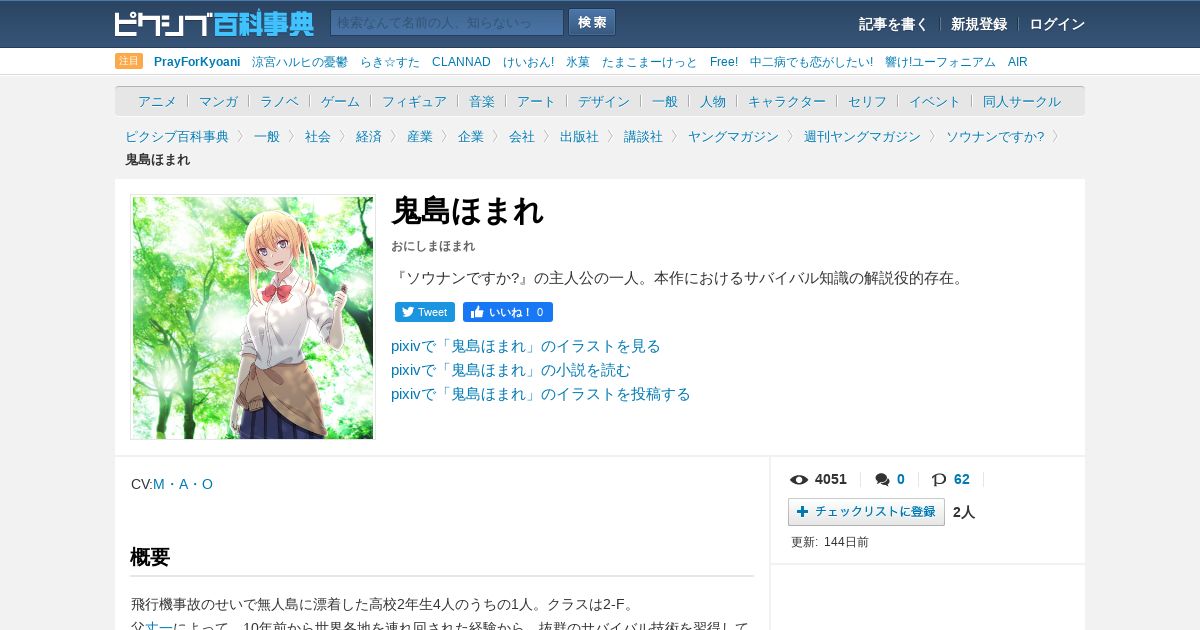1200x630 pixels.
Task: Click the Facebook いいね! button
Action: 508,312
